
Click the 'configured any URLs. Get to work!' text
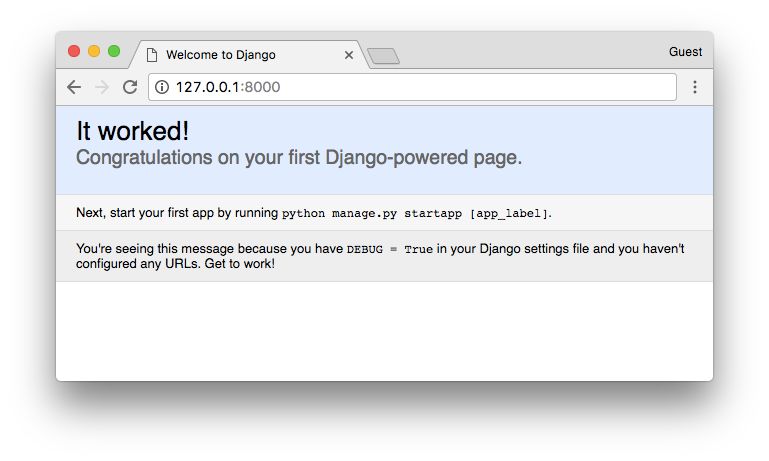click(176, 264)
